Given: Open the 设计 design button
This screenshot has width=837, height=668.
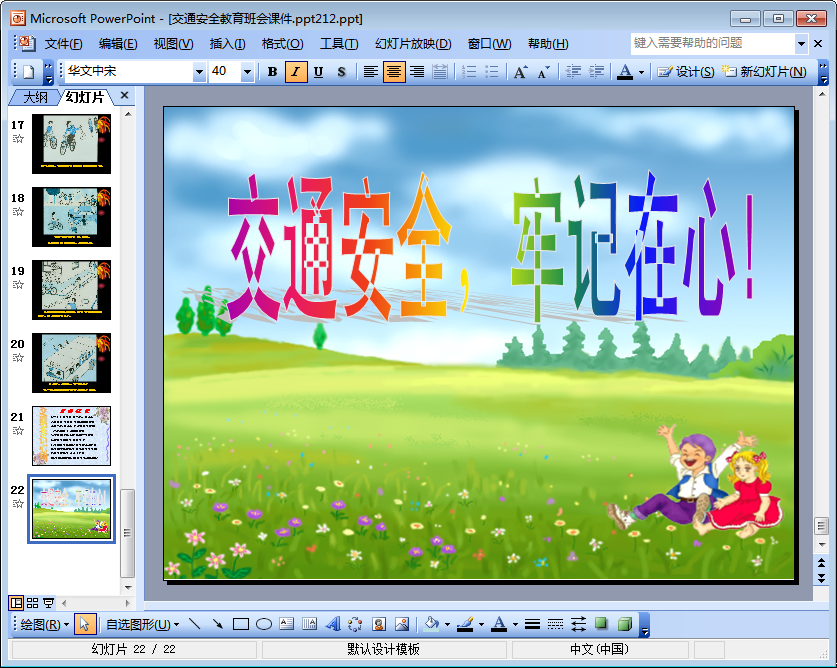Looking at the screenshot, I should (686, 72).
